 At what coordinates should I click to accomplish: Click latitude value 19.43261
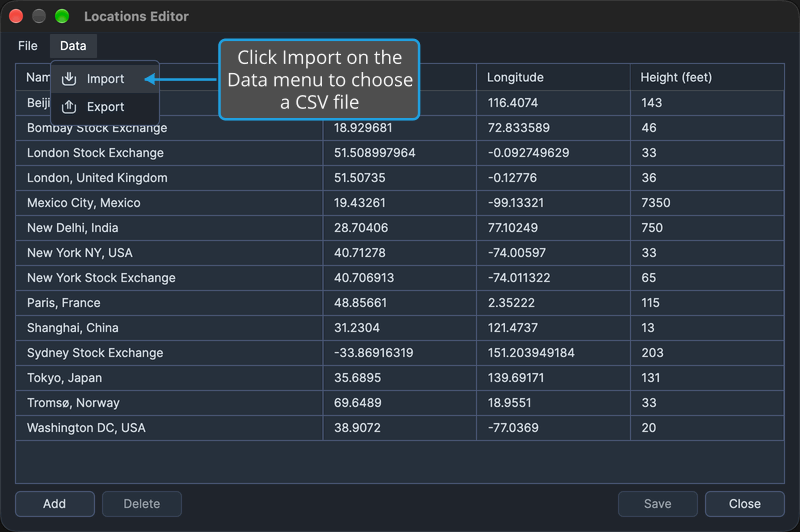point(360,203)
